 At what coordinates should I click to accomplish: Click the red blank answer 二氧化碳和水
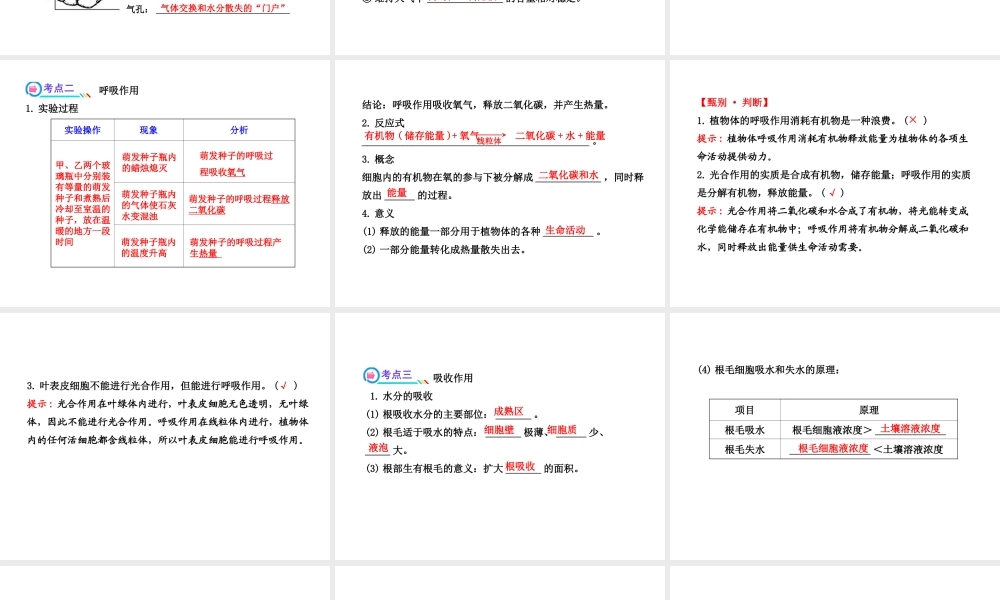[x=569, y=175]
